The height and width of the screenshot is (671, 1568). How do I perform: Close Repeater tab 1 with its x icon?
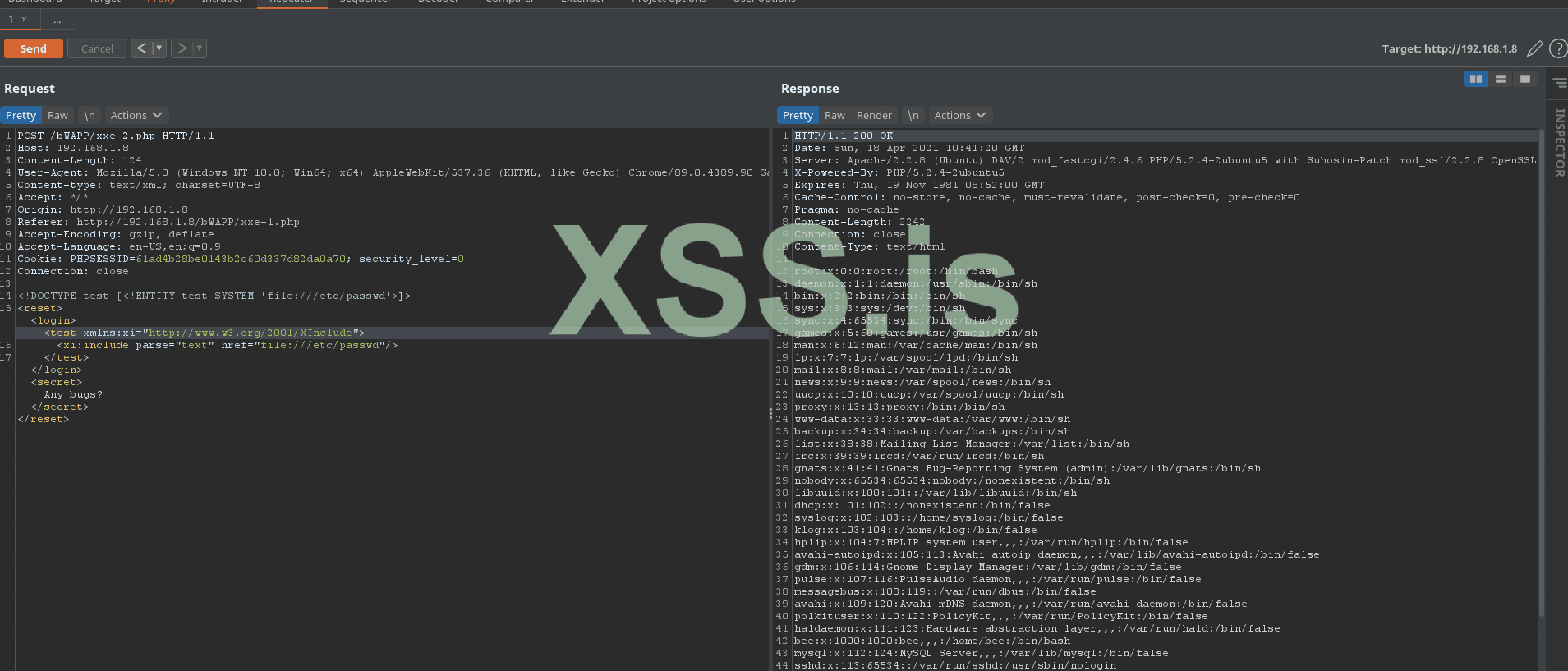click(x=25, y=19)
